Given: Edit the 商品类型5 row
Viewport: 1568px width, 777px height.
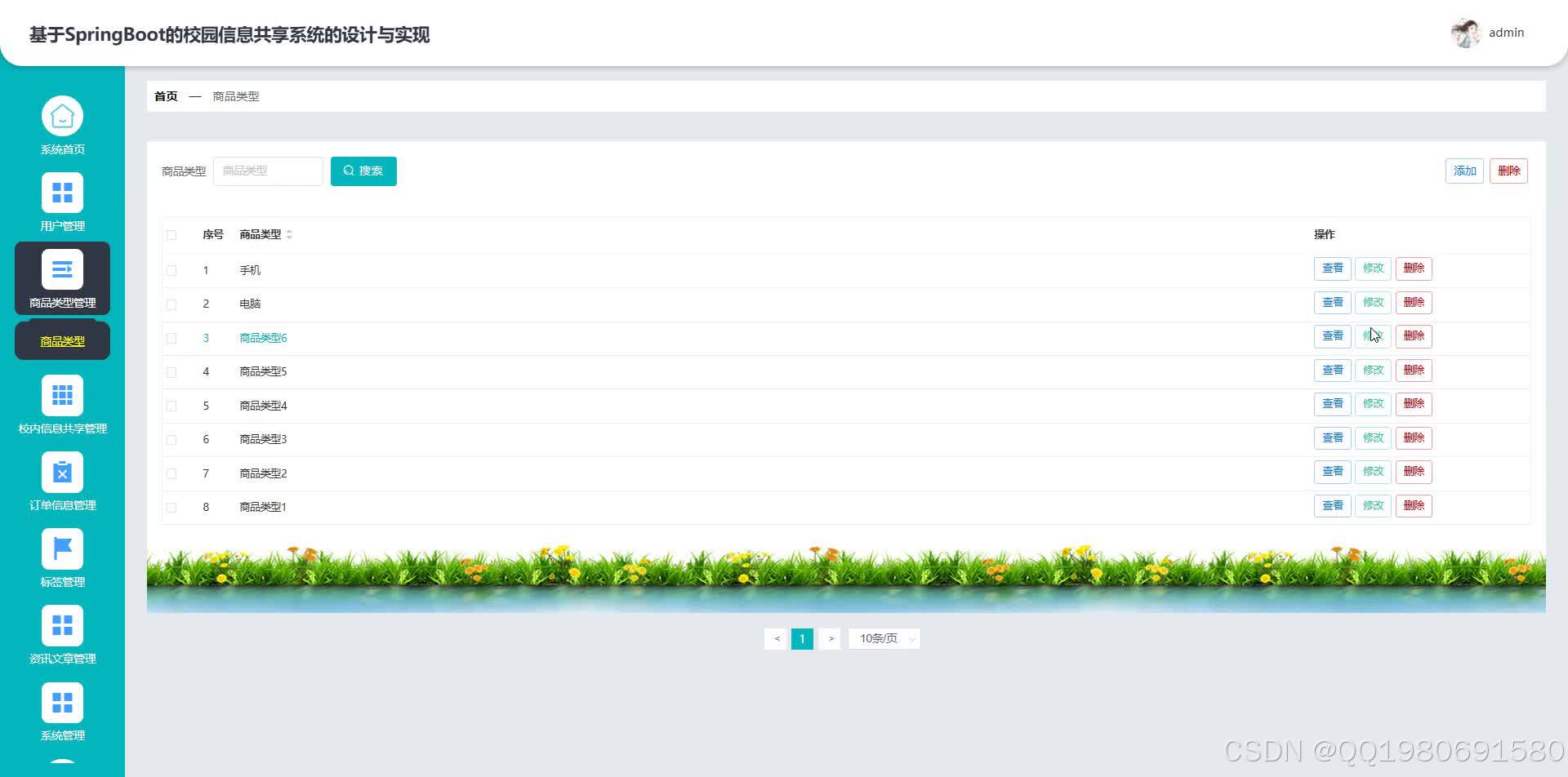Looking at the screenshot, I should tap(1373, 371).
